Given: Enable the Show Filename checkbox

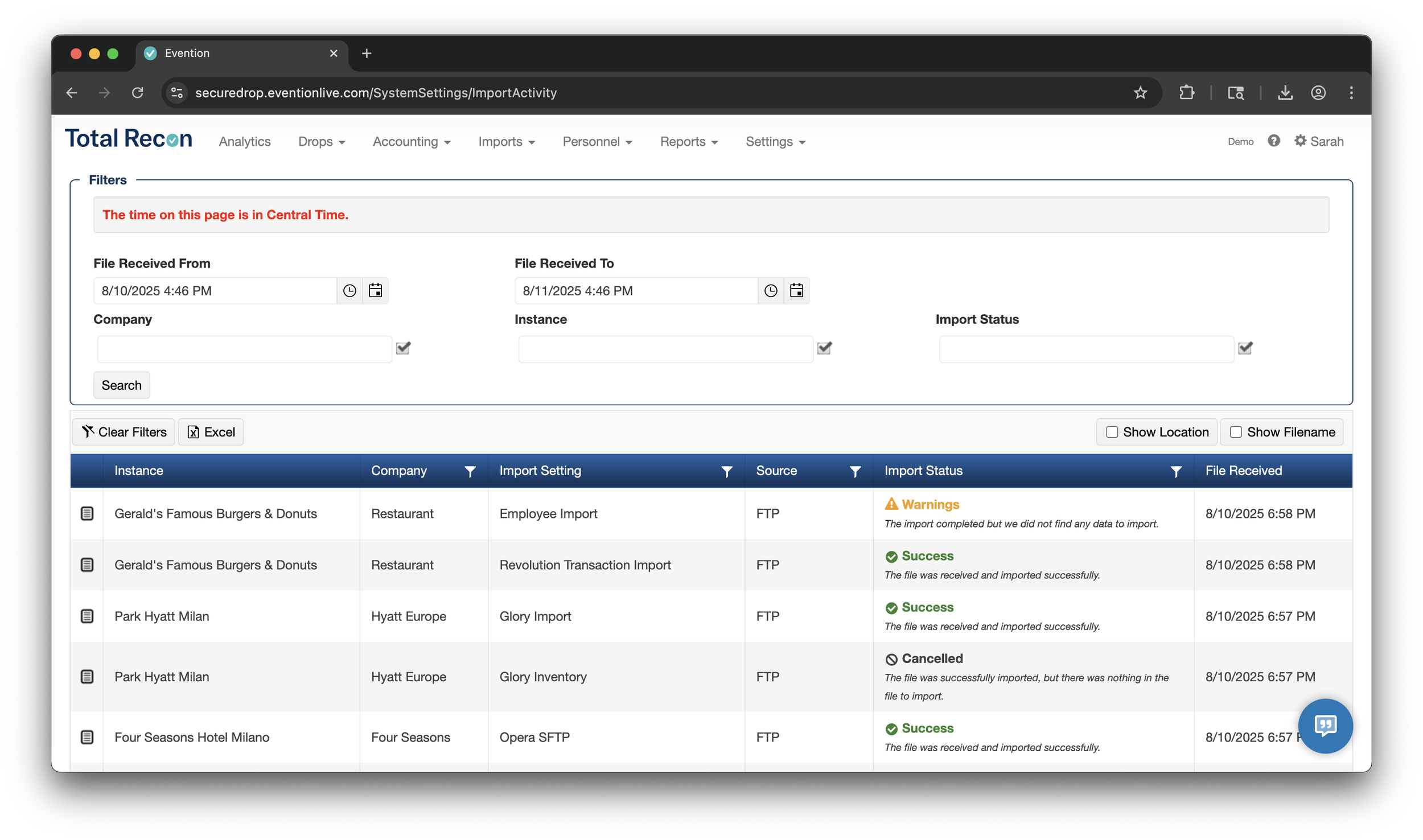Looking at the screenshot, I should pos(1236,432).
